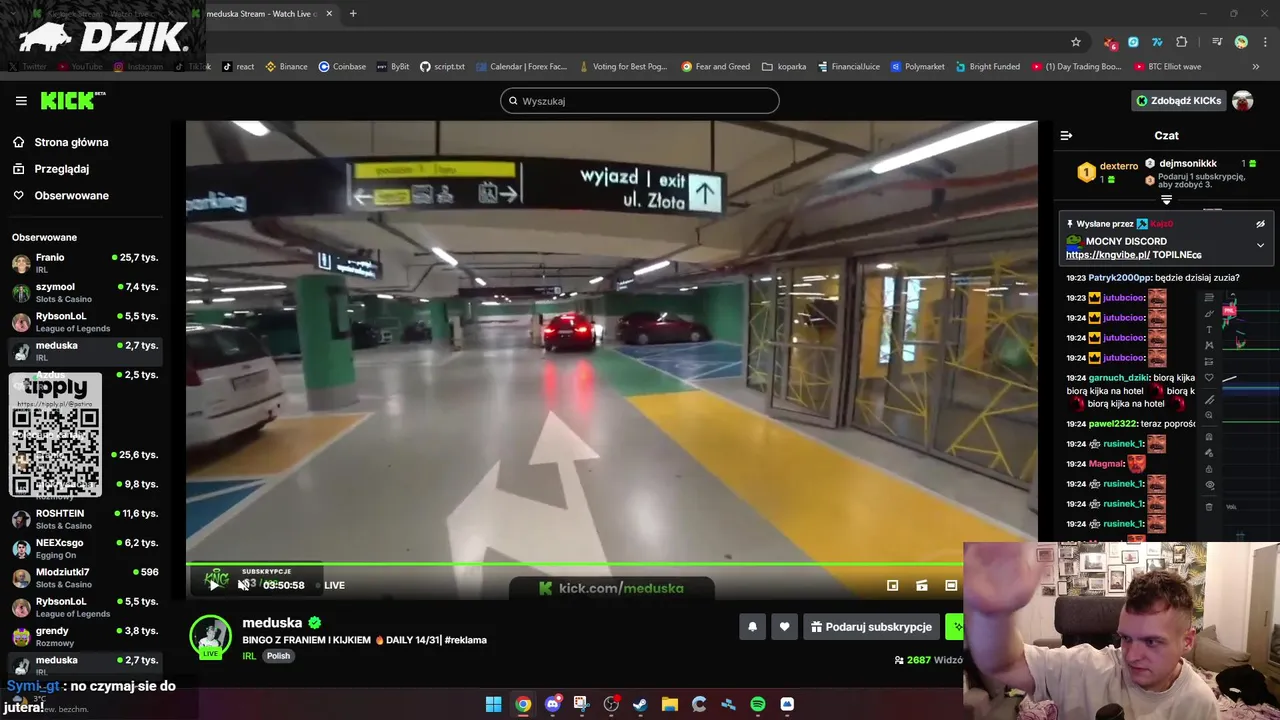This screenshot has height=720, width=1280.
Task: Toggle meduska notifications with the bell
Action: [752, 627]
